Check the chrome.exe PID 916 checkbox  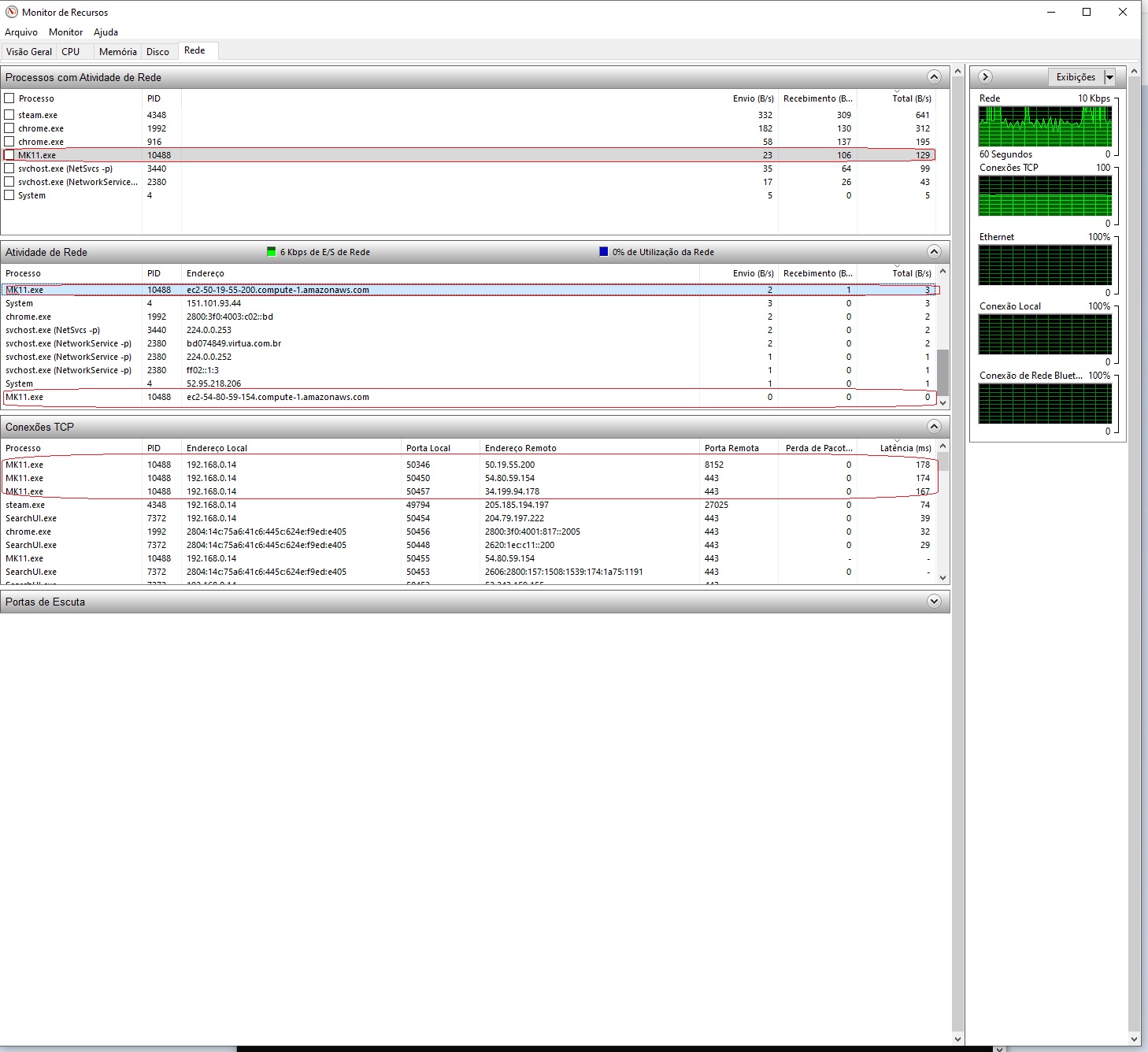[x=9, y=142]
